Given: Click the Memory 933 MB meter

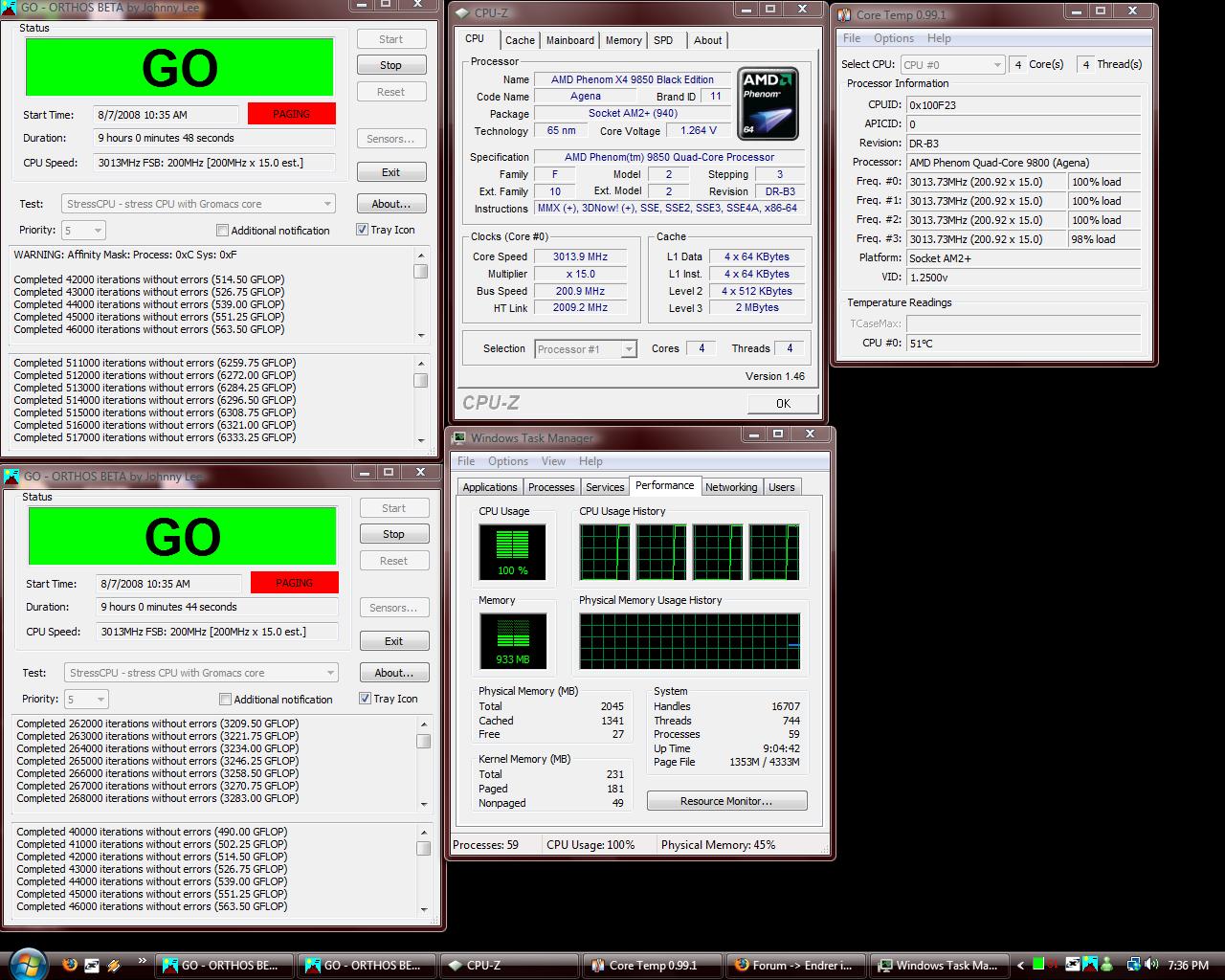Looking at the screenshot, I should [513, 640].
